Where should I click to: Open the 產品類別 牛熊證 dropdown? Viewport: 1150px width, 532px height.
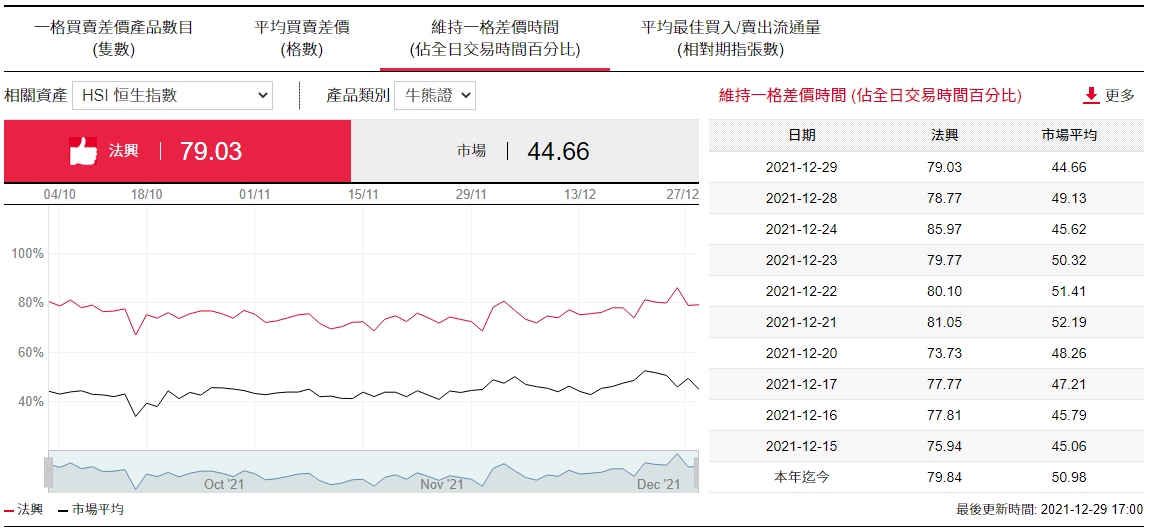click(x=435, y=95)
